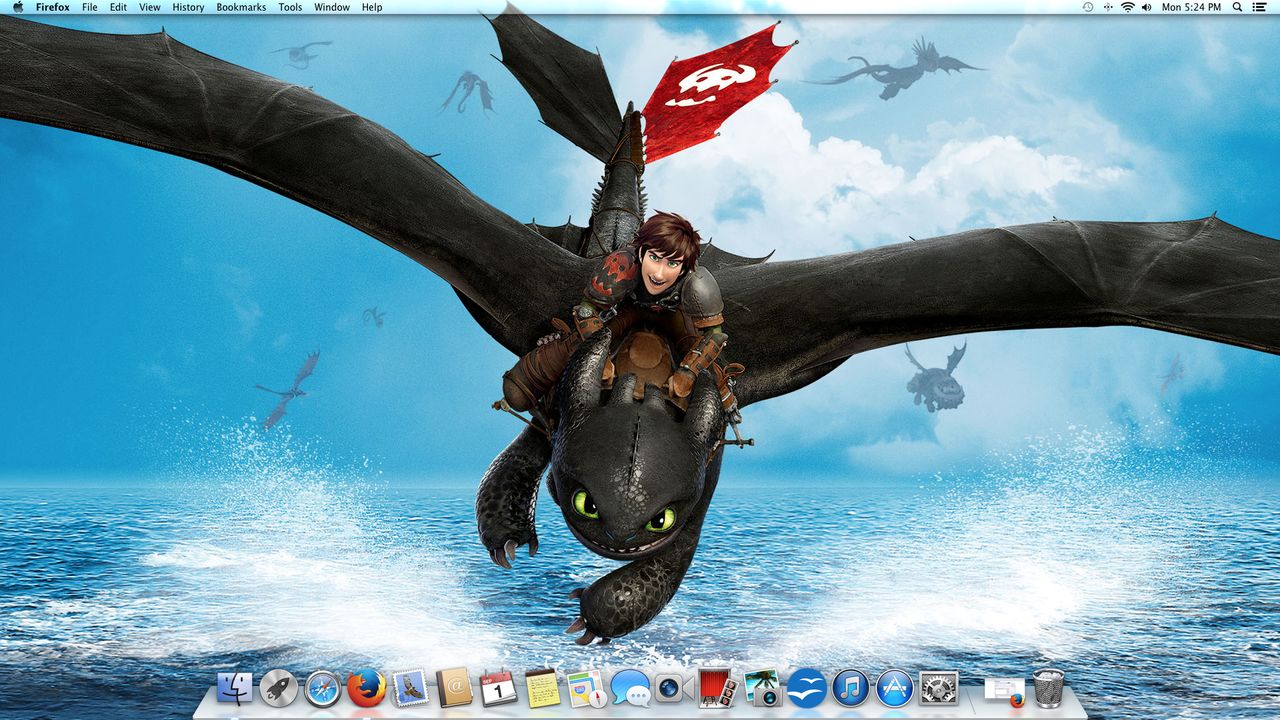
Task: Open the Edit menu
Action: pyautogui.click(x=118, y=7)
